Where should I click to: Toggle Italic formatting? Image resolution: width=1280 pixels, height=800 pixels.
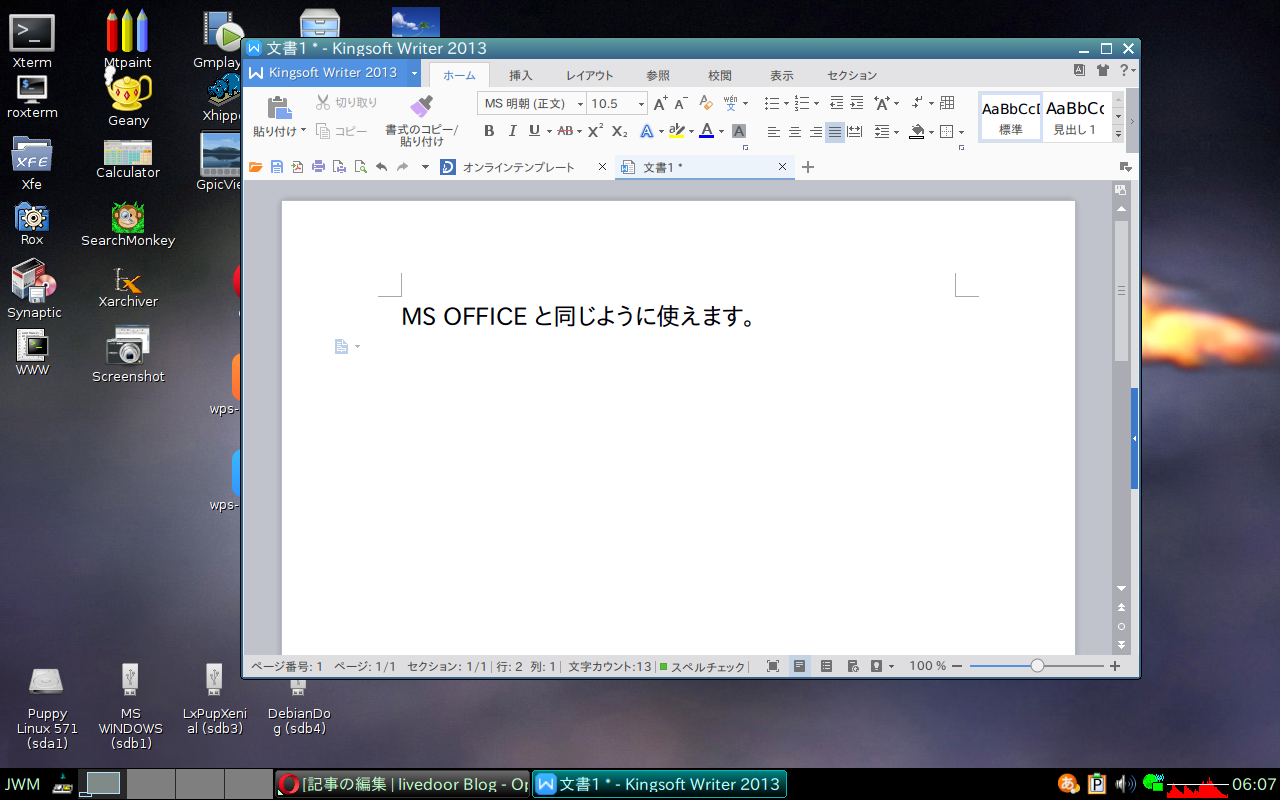coord(512,131)
